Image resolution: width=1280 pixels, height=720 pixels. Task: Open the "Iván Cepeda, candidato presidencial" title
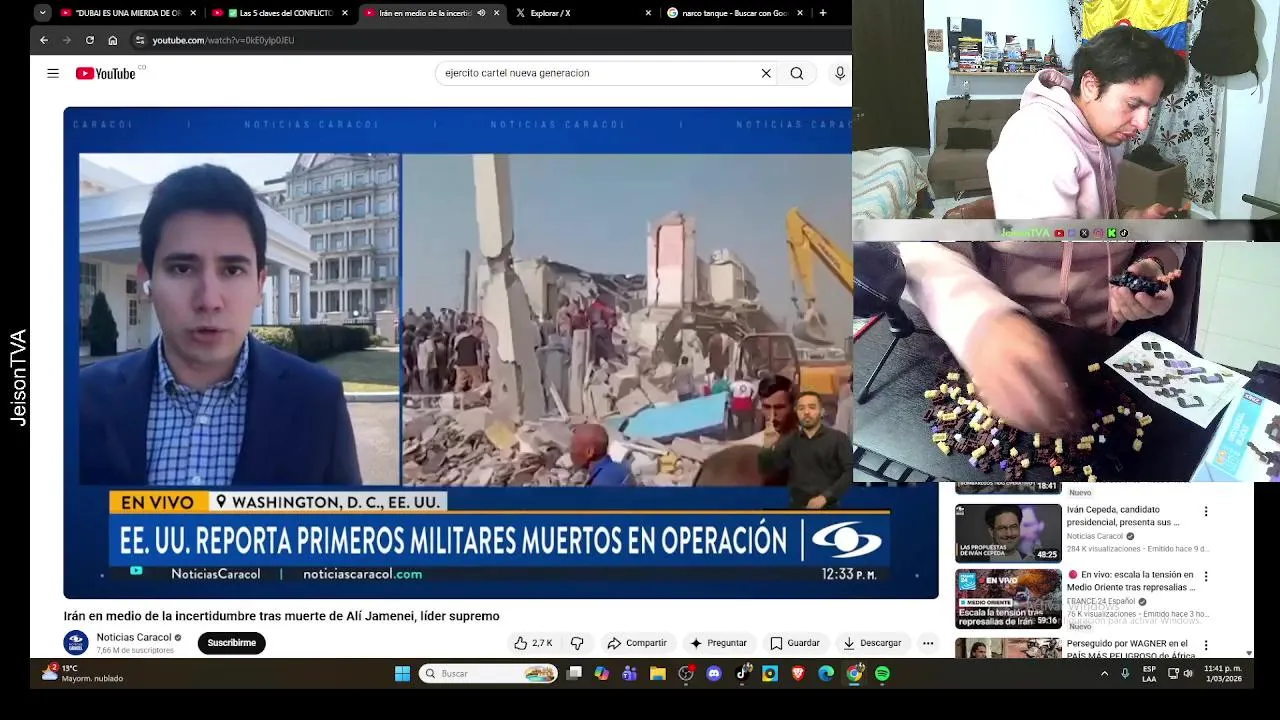[1123, 516]
